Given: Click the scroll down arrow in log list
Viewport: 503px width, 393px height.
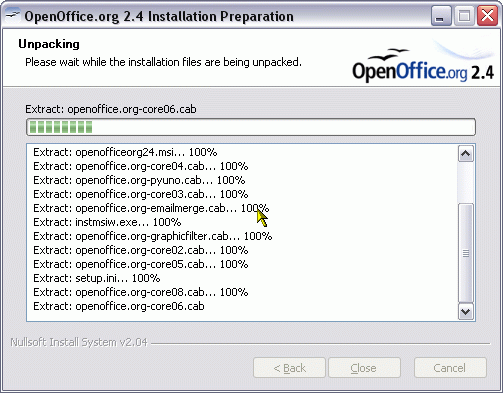Looking at the screenshot, I should tap(465, 312).
